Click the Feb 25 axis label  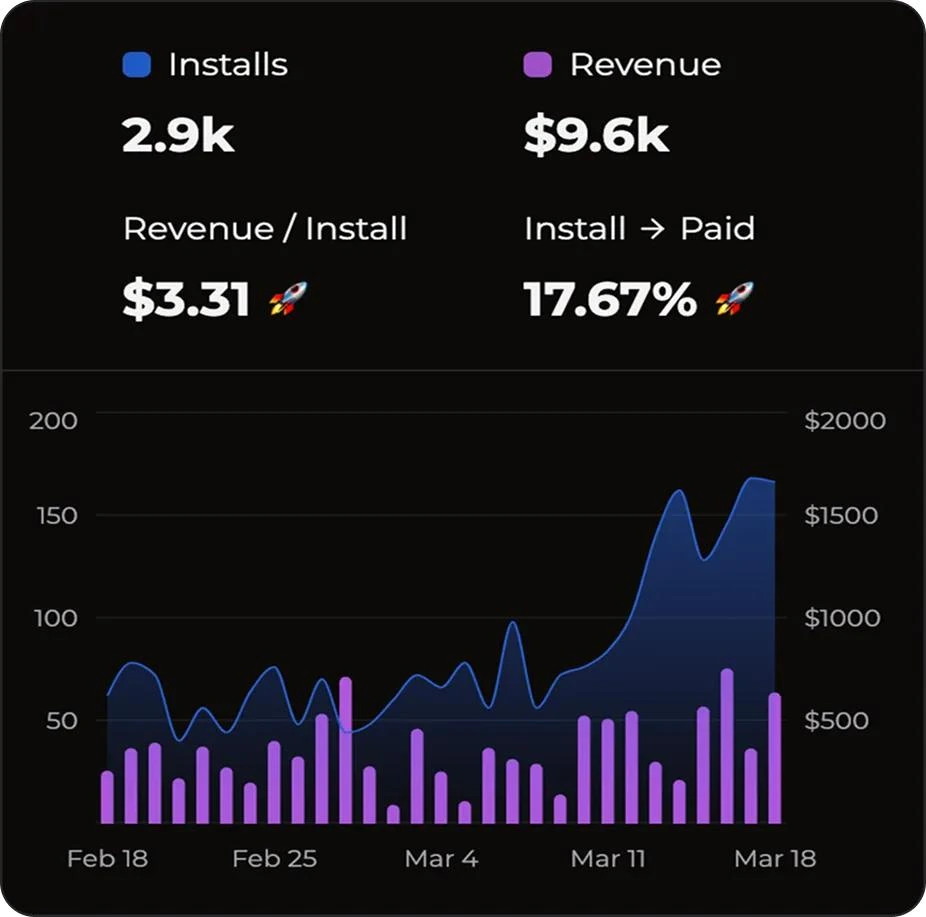pyautogui.click(x=274, y=858)
